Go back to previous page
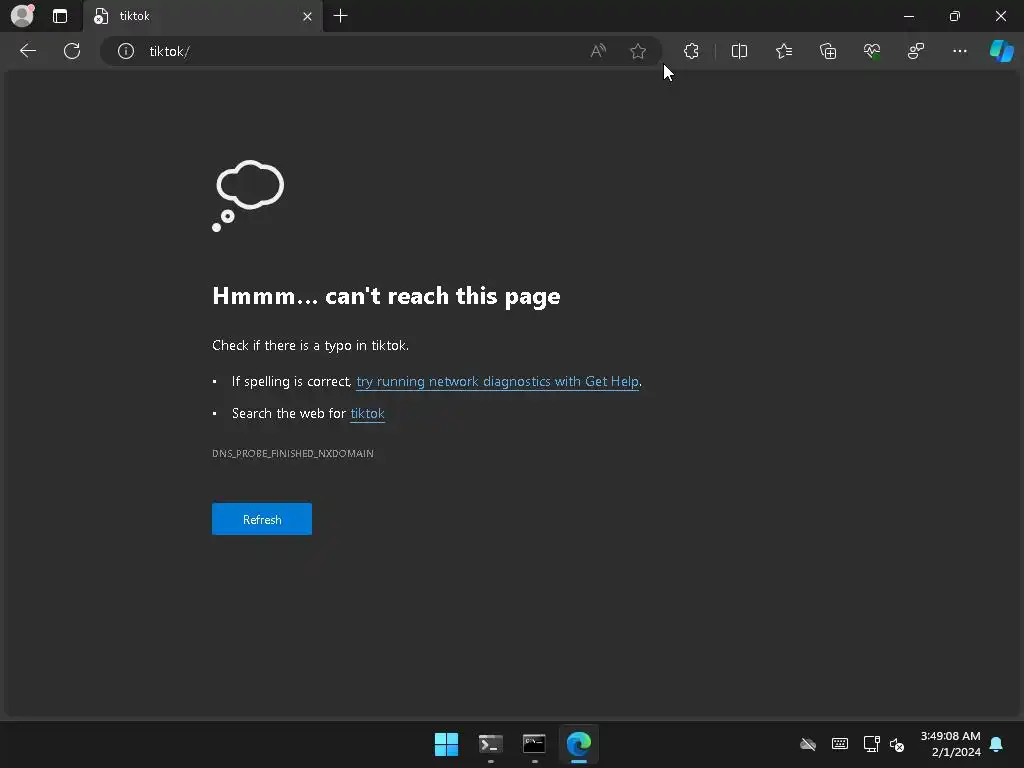 (27, 51)
